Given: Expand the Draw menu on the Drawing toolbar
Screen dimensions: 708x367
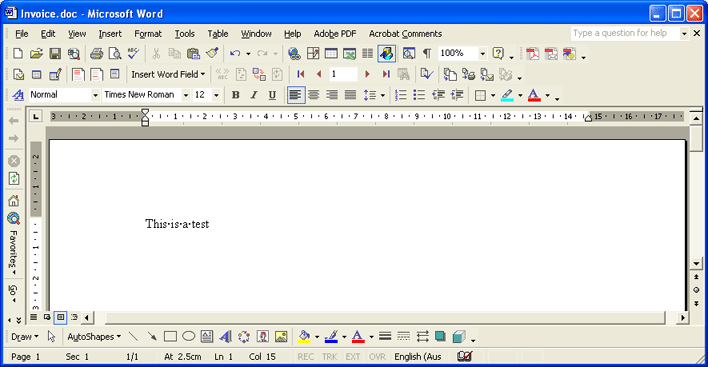Looking at the screenshot, I should click(x=25, y=337).
